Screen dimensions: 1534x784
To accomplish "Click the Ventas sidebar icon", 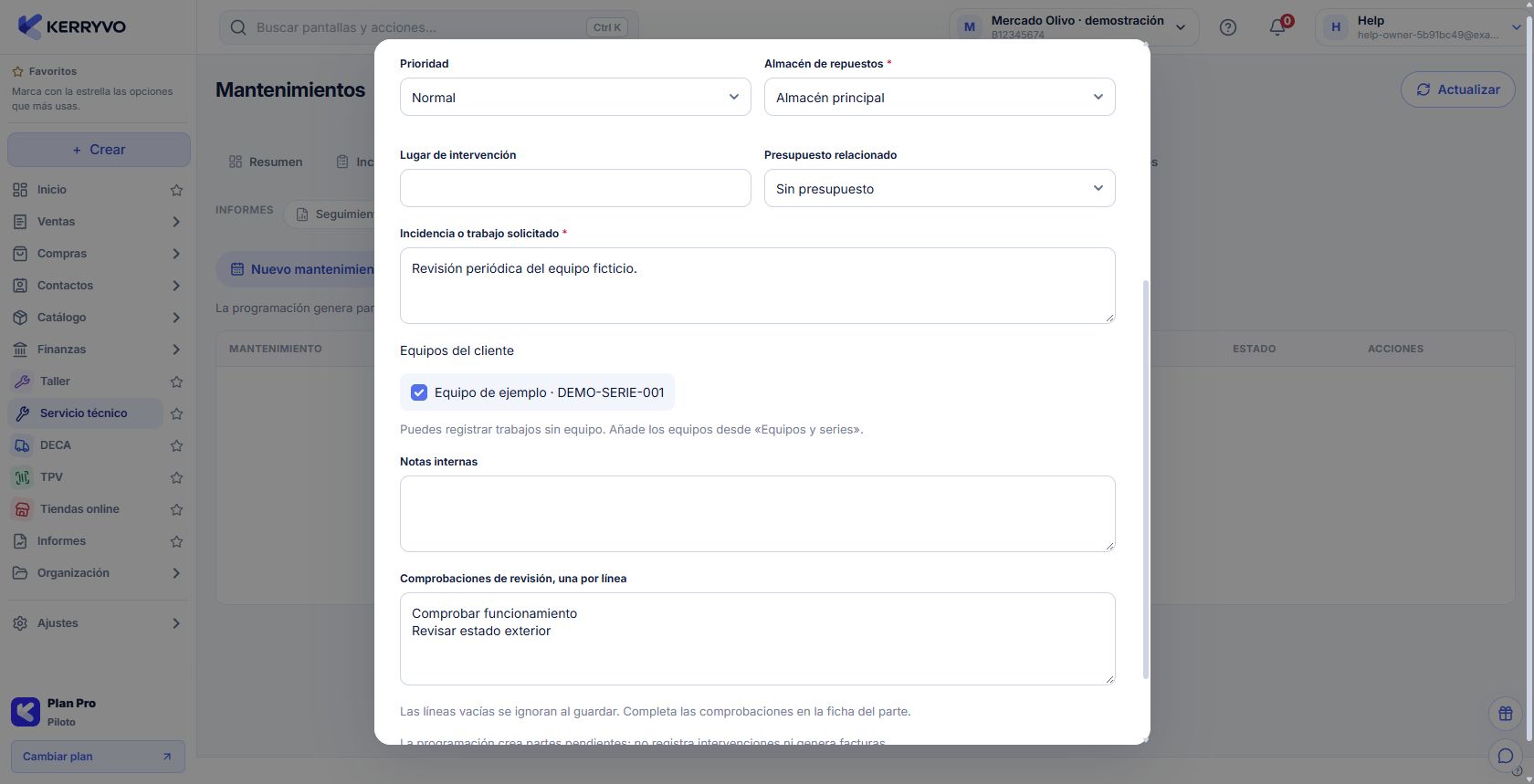I will click(x=20, y=222).
